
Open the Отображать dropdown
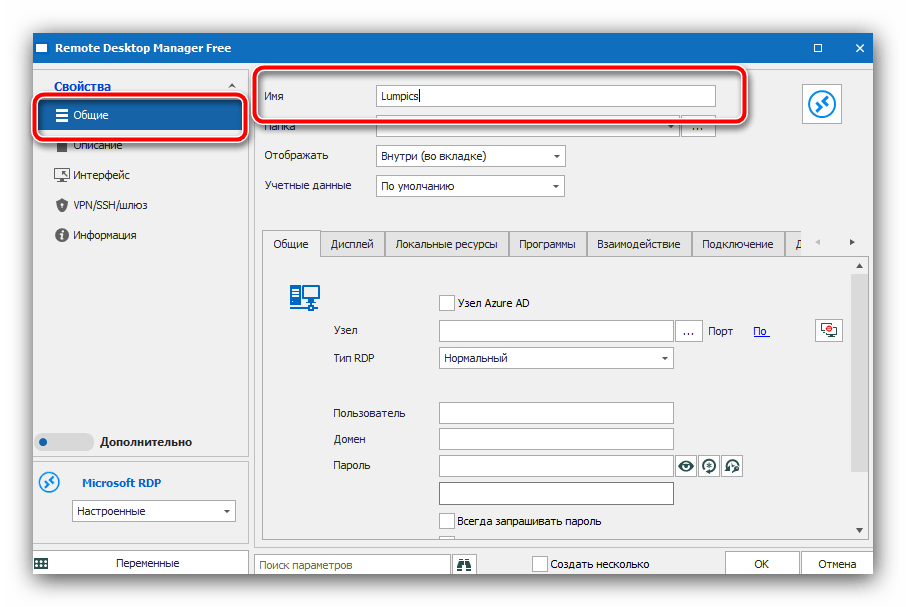pyautogui.click(x=471, y=156)
